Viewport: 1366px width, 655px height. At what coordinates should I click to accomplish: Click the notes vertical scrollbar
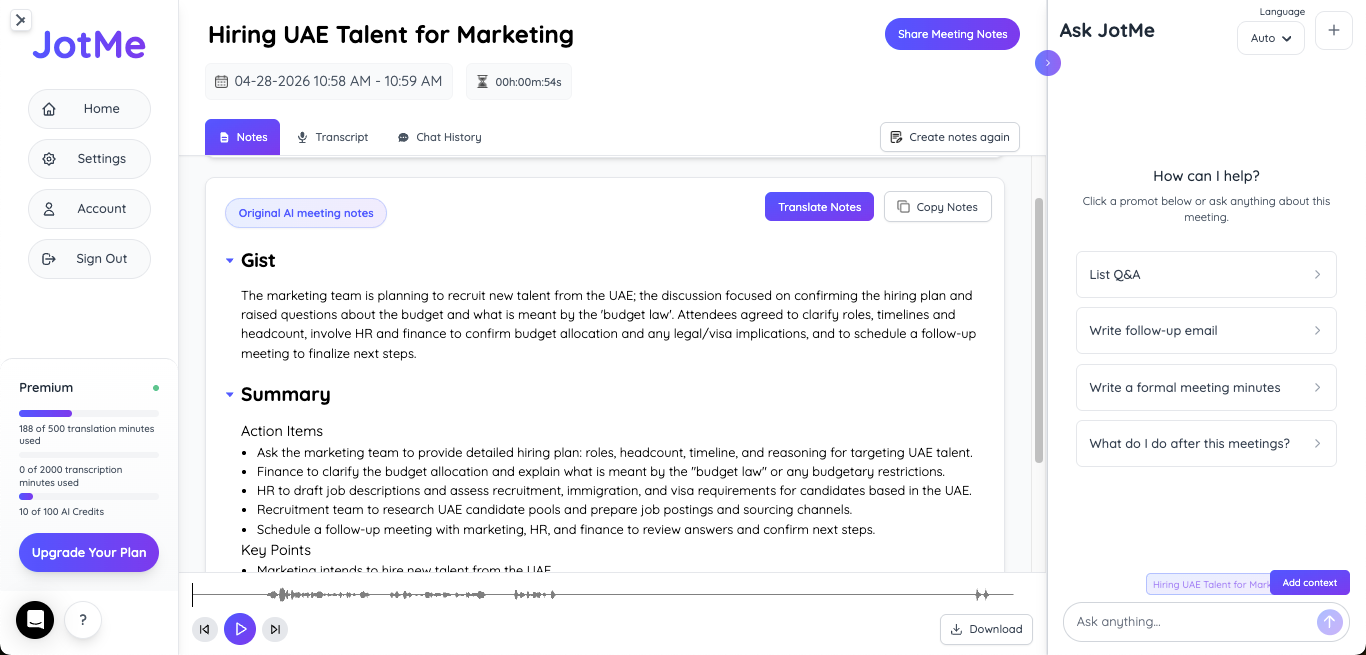1039,330
